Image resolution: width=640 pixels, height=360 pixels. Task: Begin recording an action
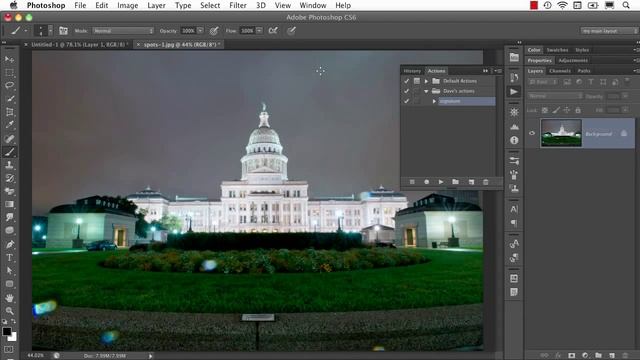click(x=427, y=182)
